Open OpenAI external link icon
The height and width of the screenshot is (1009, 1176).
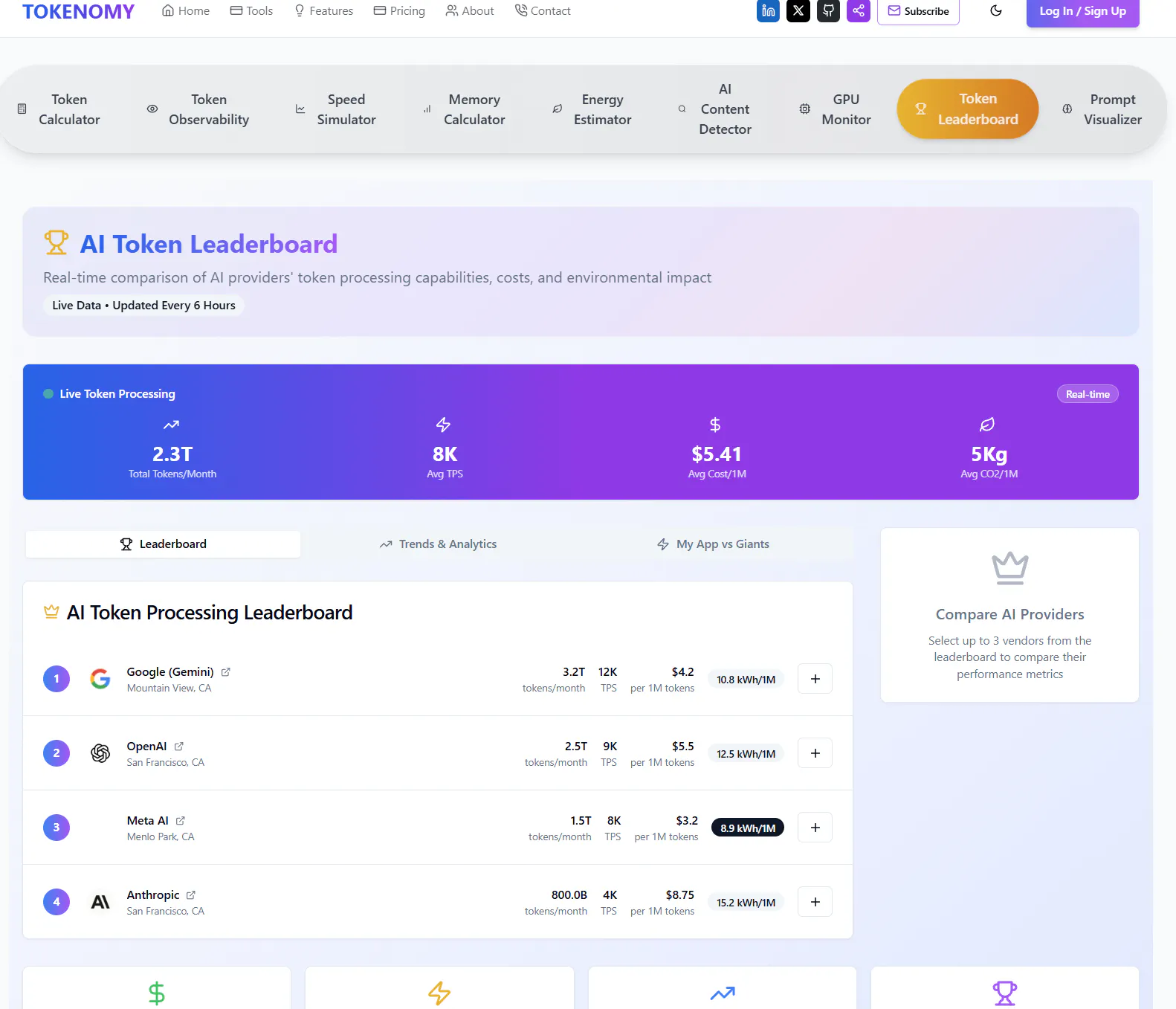(179, 747)
